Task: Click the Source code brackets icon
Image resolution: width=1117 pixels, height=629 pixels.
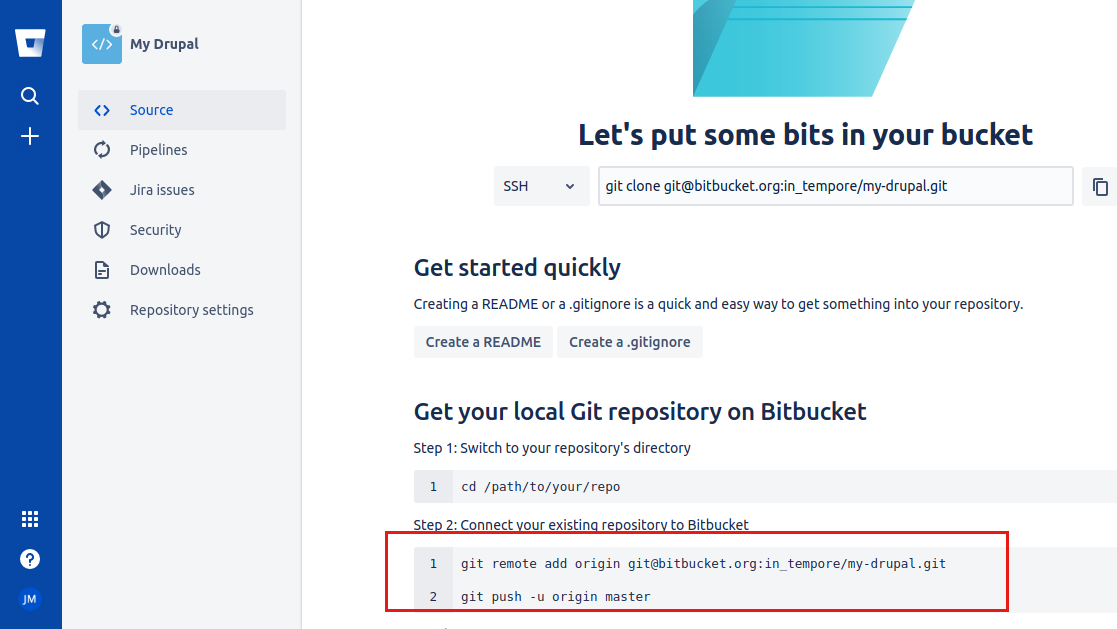Action: (x=102, y=110)
